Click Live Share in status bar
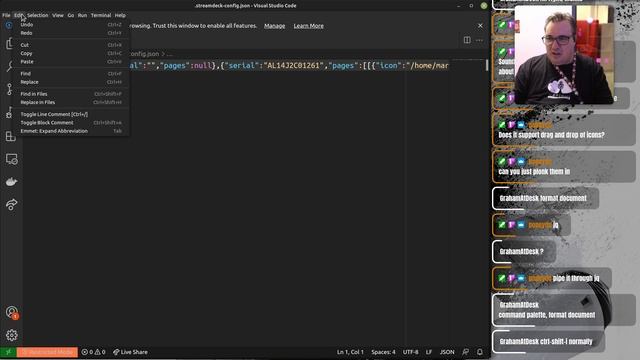Image resolution: width=640 pixels, height=360 pixels. tap(130, 352)
